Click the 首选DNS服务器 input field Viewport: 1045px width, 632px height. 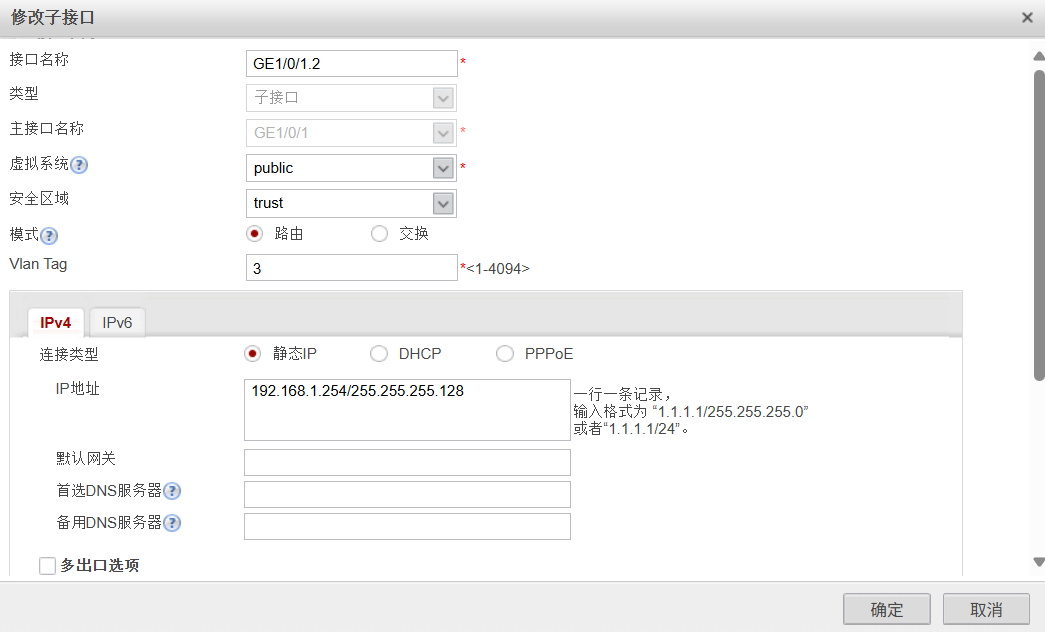[x=407, y=495]
